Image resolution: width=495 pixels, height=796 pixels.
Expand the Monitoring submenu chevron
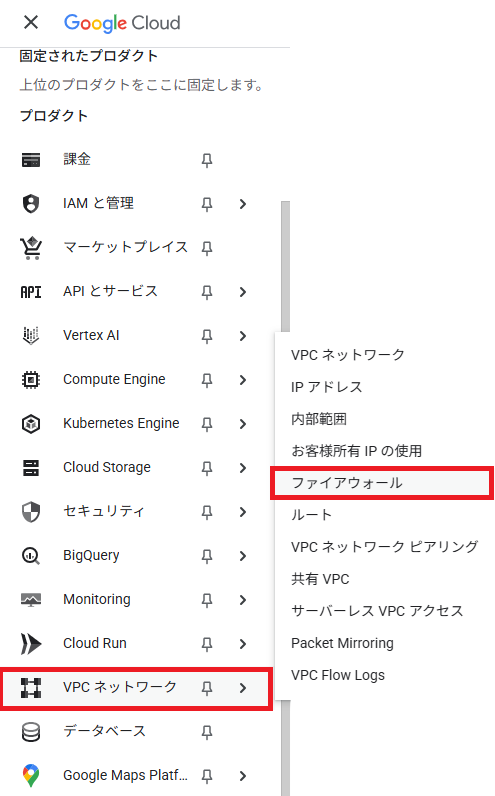click(243, 600)
